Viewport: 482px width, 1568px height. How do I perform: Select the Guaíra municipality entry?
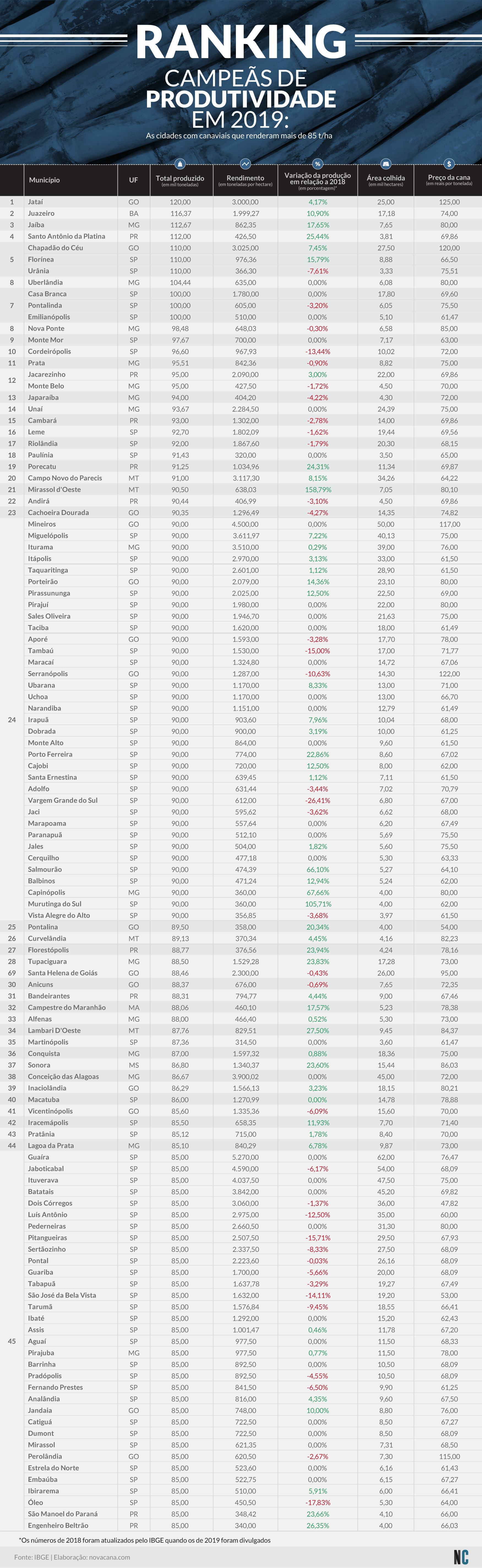point(38,1157)
